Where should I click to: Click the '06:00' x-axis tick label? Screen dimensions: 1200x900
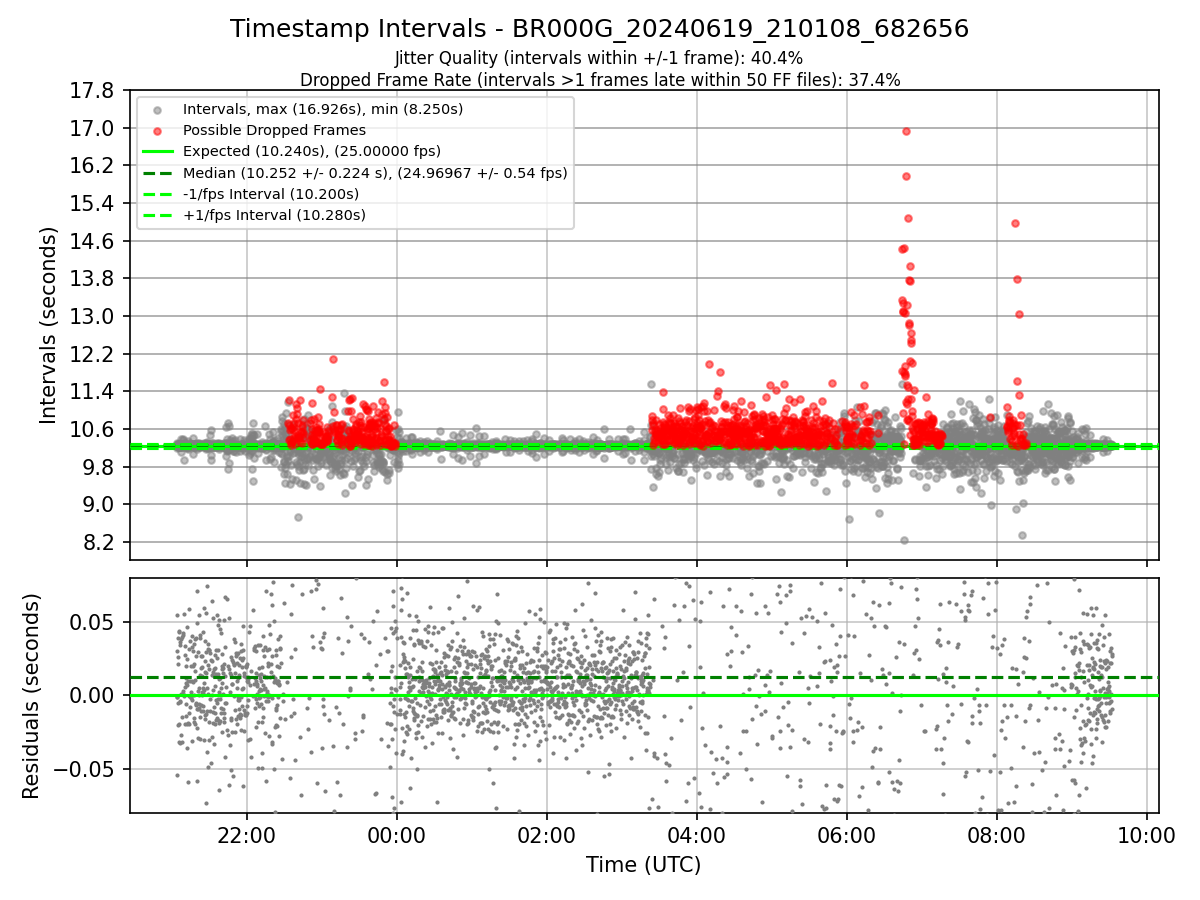tap(847, 834)
